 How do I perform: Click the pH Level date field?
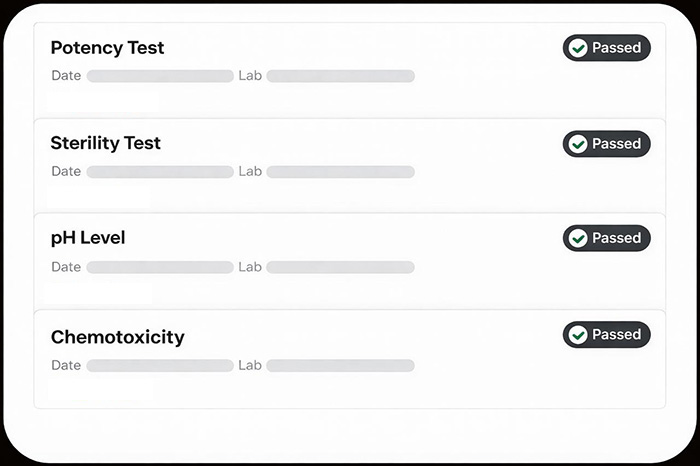pos(160,267)
